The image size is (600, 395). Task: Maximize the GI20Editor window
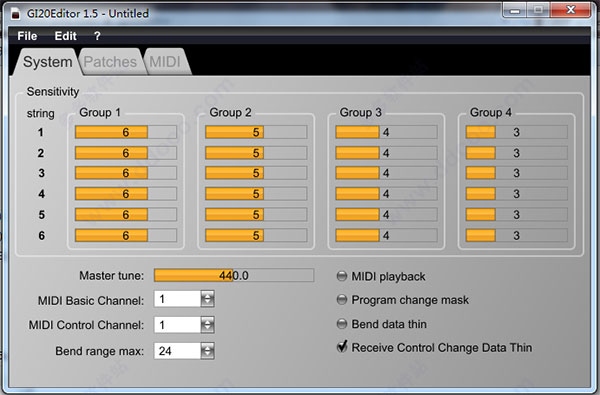click(x=538, y=10)
